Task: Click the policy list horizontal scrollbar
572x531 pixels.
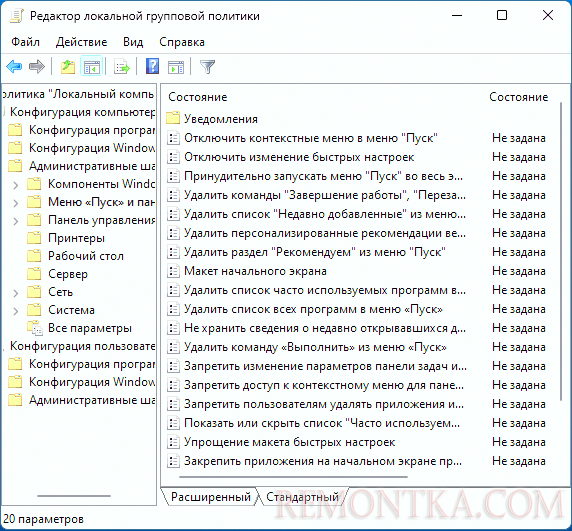Action: (x=293, y=477)
